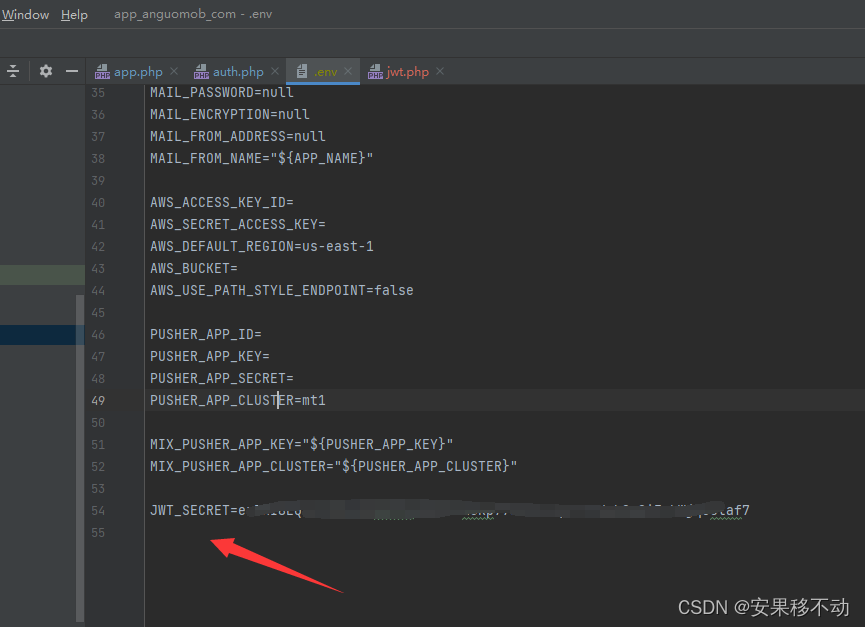Open the Window menu
Image resolution: width=865 pixels, height=627 pixels.
click(25, 14)
